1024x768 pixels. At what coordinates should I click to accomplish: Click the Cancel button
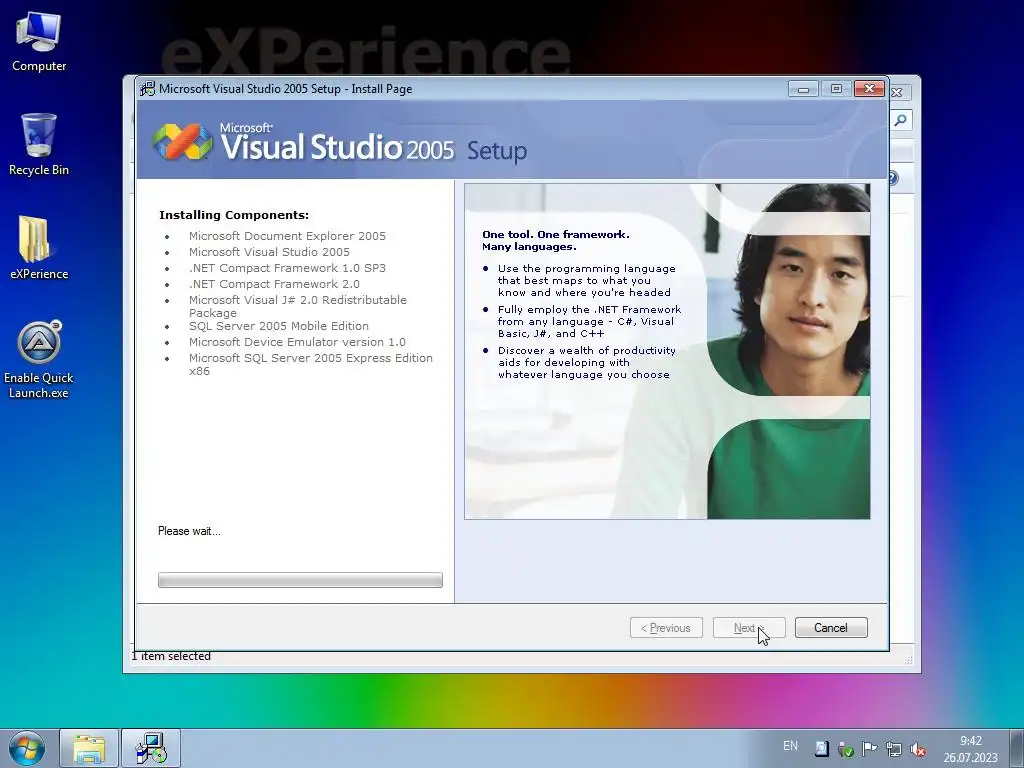(x=831, y=628)
